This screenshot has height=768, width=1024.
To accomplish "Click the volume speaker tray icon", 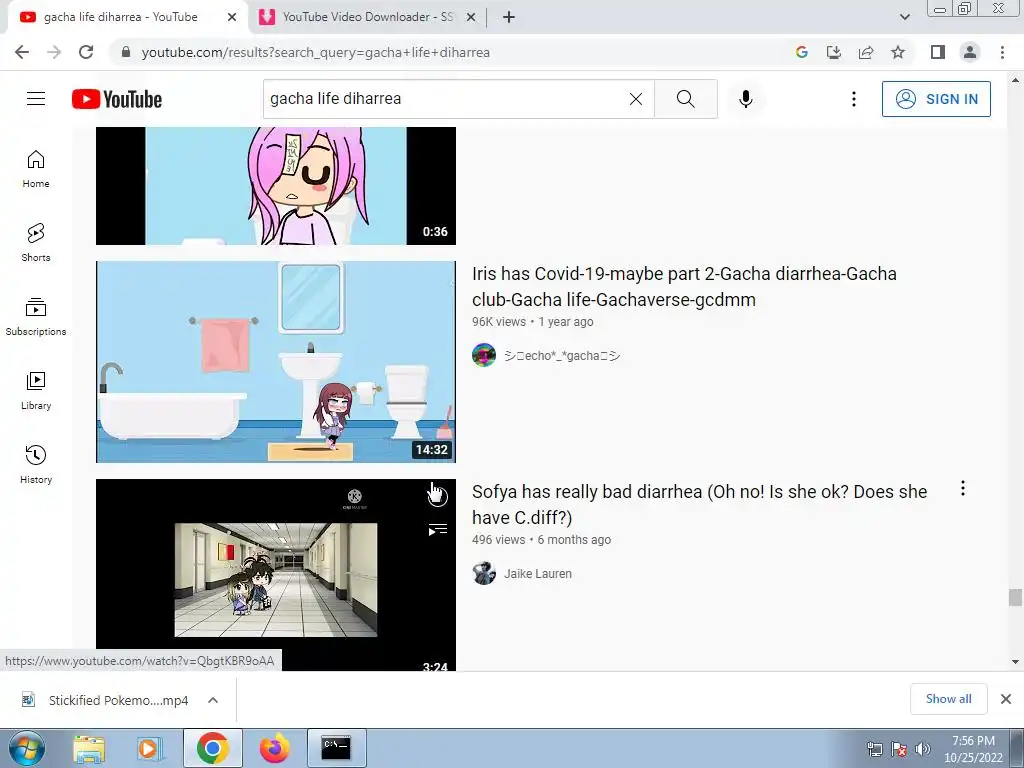I will [x=923, y=749].
